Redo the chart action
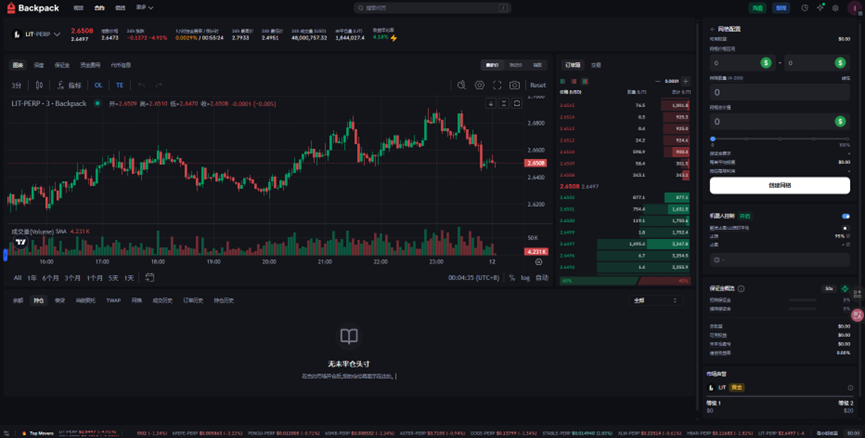 [x=159, y=85]
